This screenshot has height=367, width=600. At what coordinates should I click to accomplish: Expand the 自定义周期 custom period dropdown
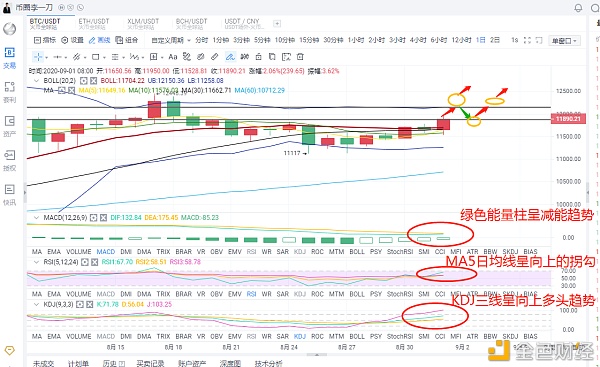click(171, 40)
